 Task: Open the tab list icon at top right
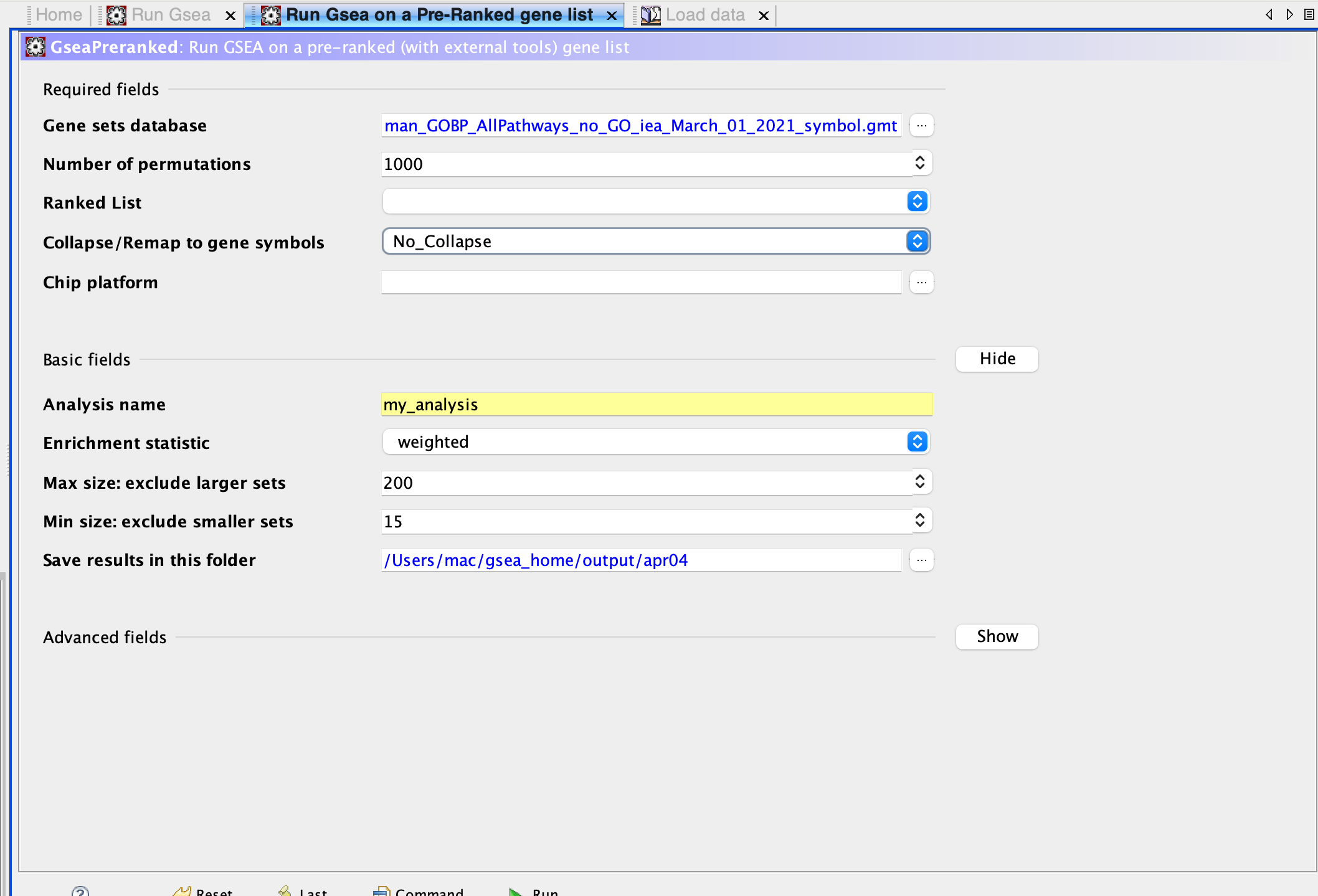point(1308,14)
